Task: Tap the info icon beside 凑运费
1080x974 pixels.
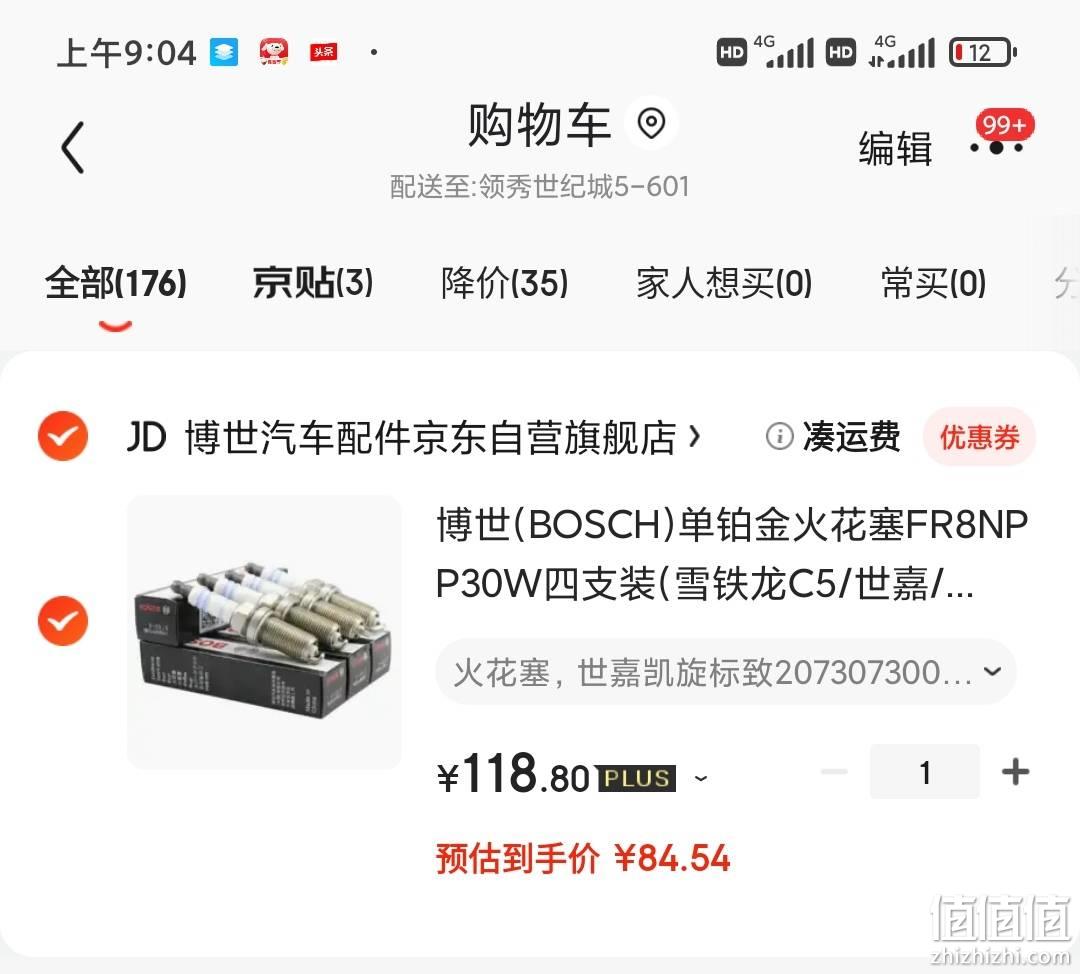Action: point(780,436)
